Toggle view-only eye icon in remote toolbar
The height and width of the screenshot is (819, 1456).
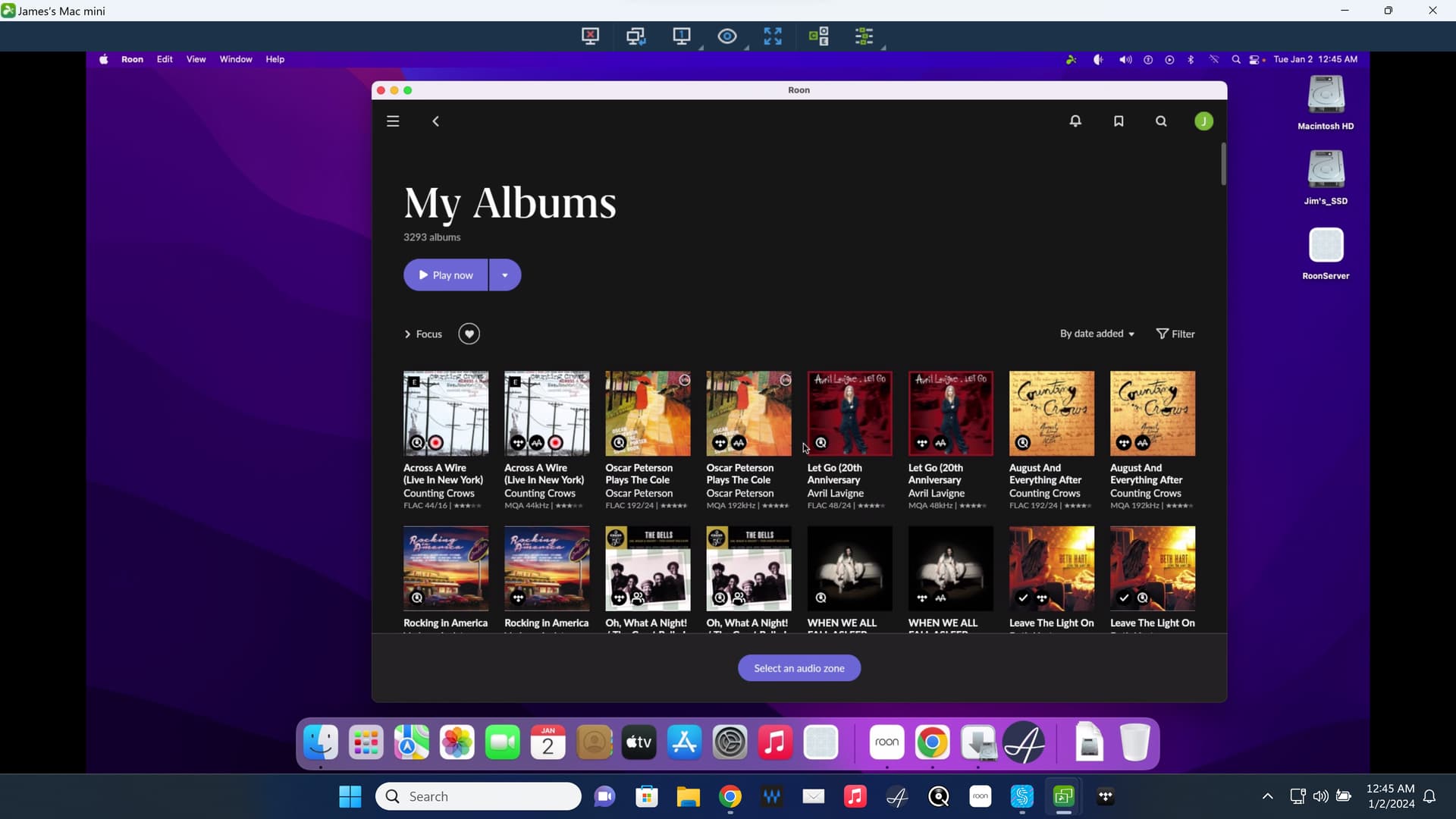(x=726, y=36)
